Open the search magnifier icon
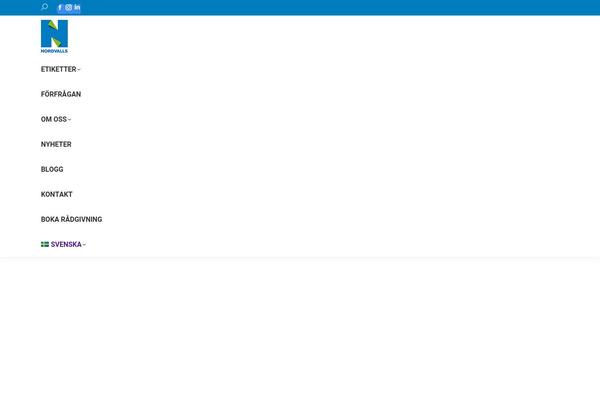The width and height of the screenshot is (600, 400). (44, 7)
